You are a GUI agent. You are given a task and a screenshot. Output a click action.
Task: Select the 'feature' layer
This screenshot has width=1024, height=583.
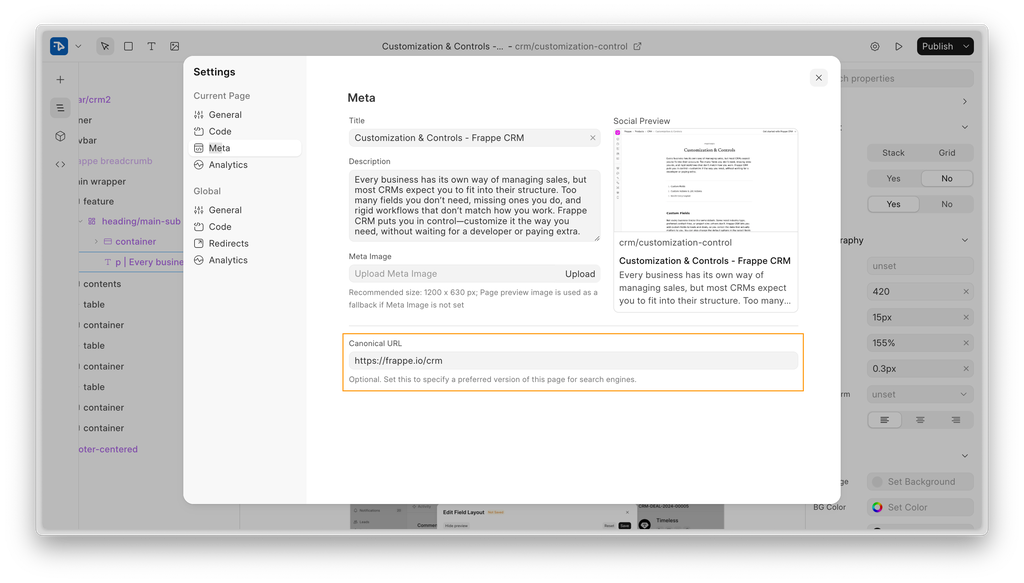pyautogui.click(x=98, y=202)
